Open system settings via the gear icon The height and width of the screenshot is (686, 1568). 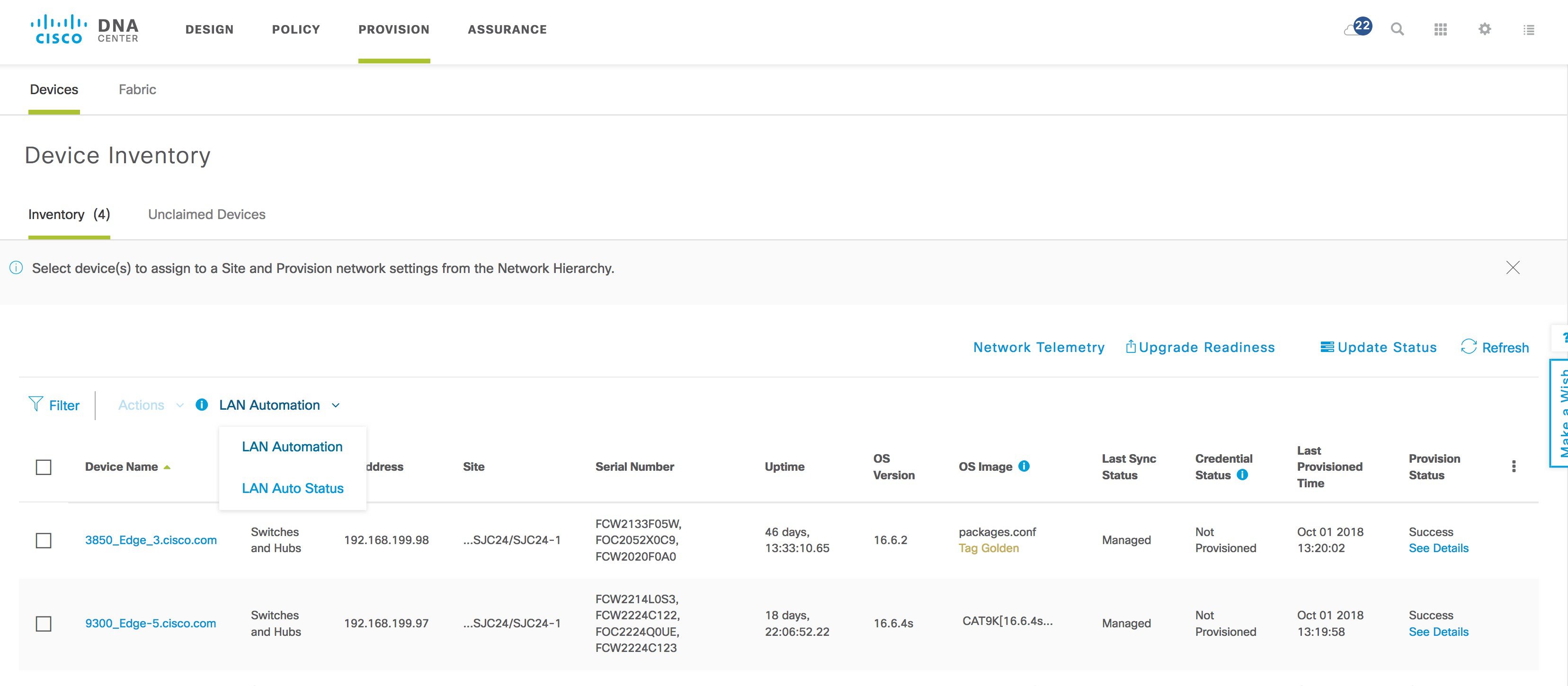1484,29
